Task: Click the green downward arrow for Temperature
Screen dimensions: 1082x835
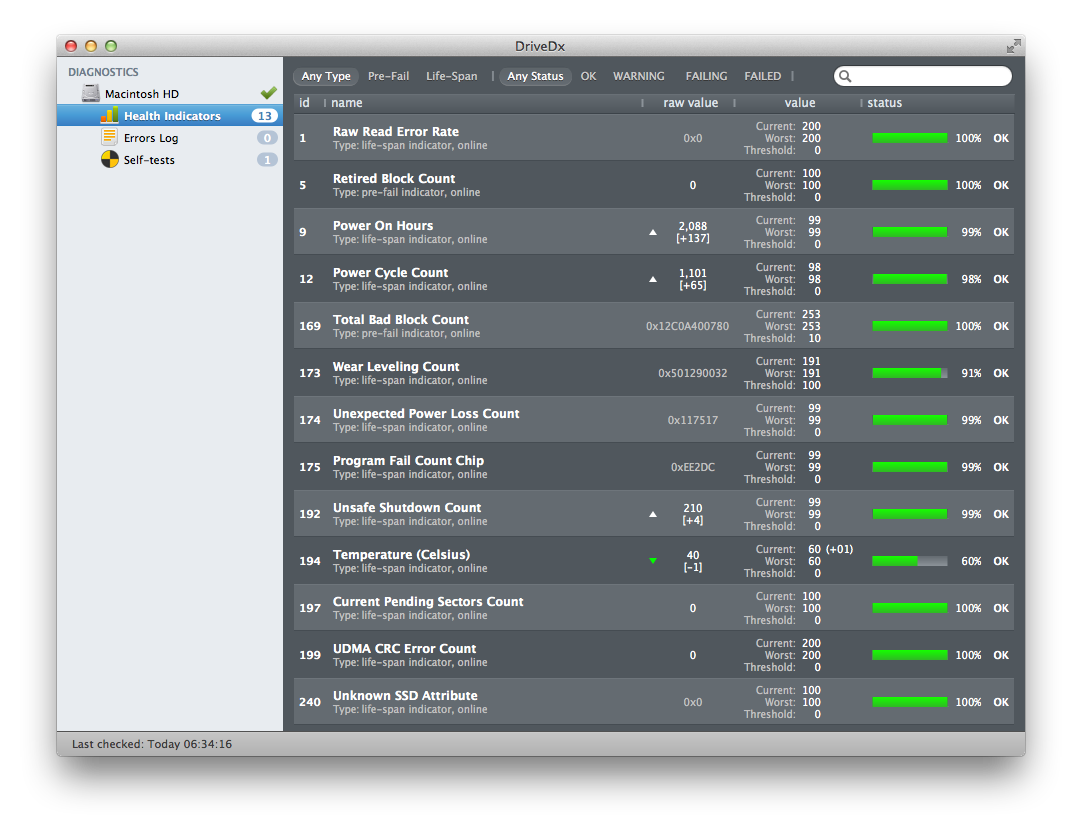Action: pyautogui.click(x=653, y=561)
